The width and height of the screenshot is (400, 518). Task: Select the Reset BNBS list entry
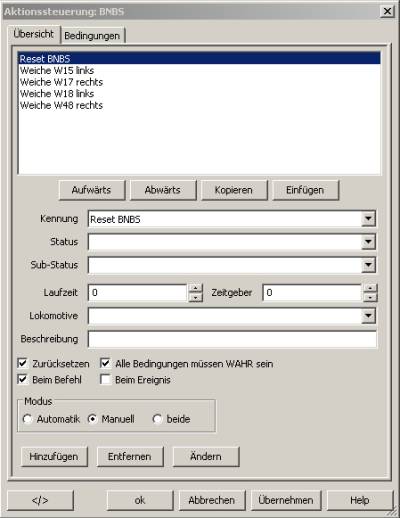pos(199,59)
